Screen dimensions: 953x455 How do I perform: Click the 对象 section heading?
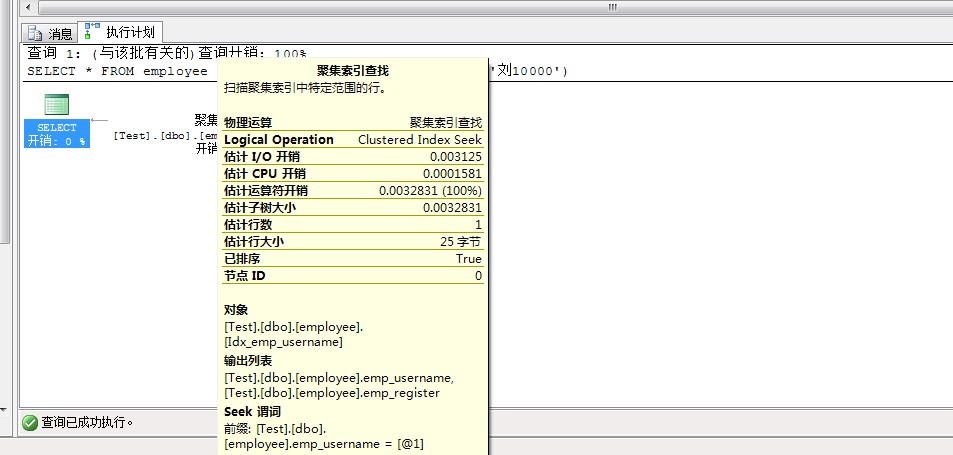236,310
